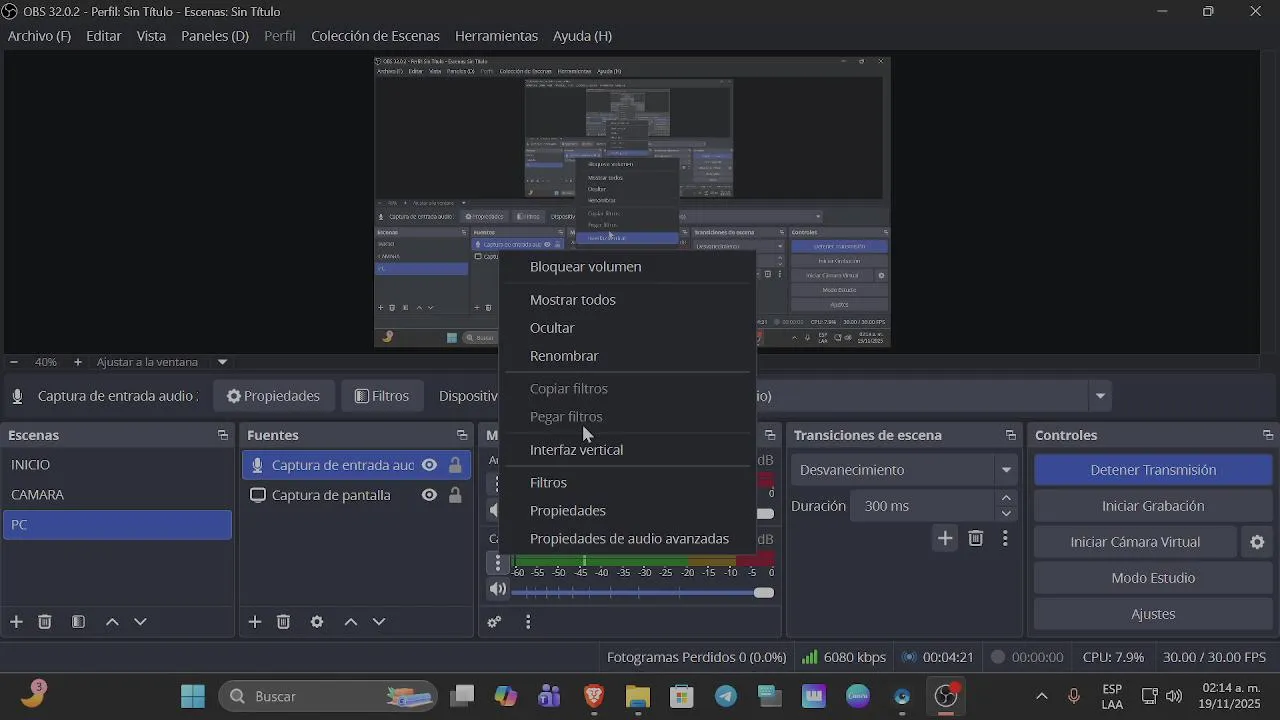Open scene filters icon in Escenas toolbar
Image resolution: width=1280 pixels, height=720 pixels.
click(x=78, y=622)
